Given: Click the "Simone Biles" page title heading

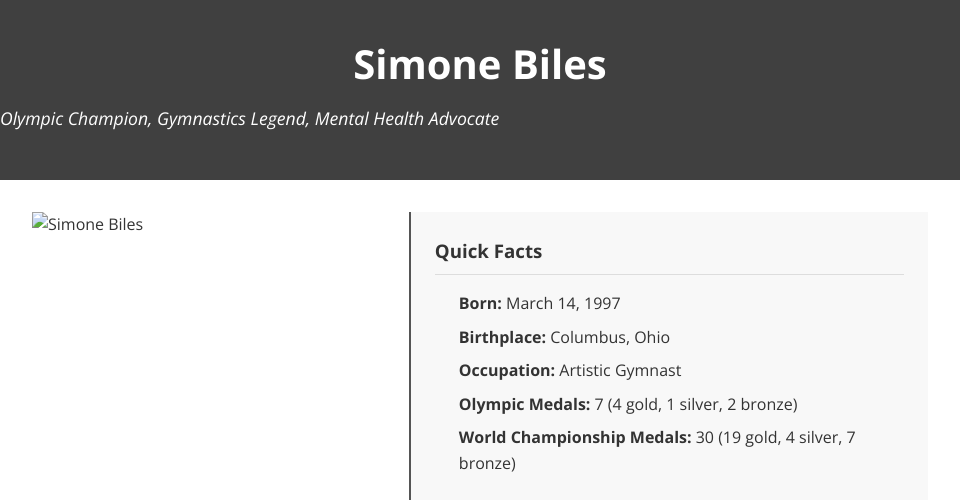Looking at the screenshot, I should 480,64.
